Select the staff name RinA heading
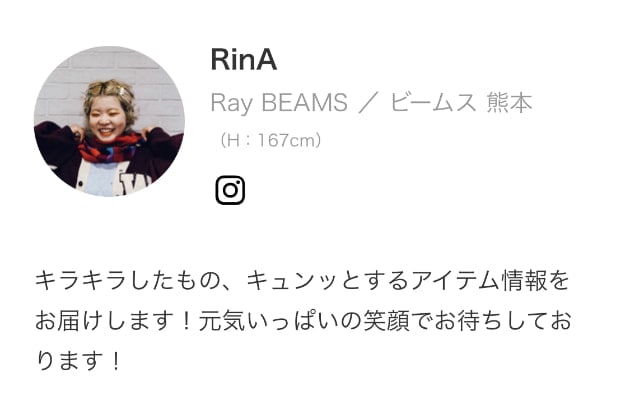 244,59
